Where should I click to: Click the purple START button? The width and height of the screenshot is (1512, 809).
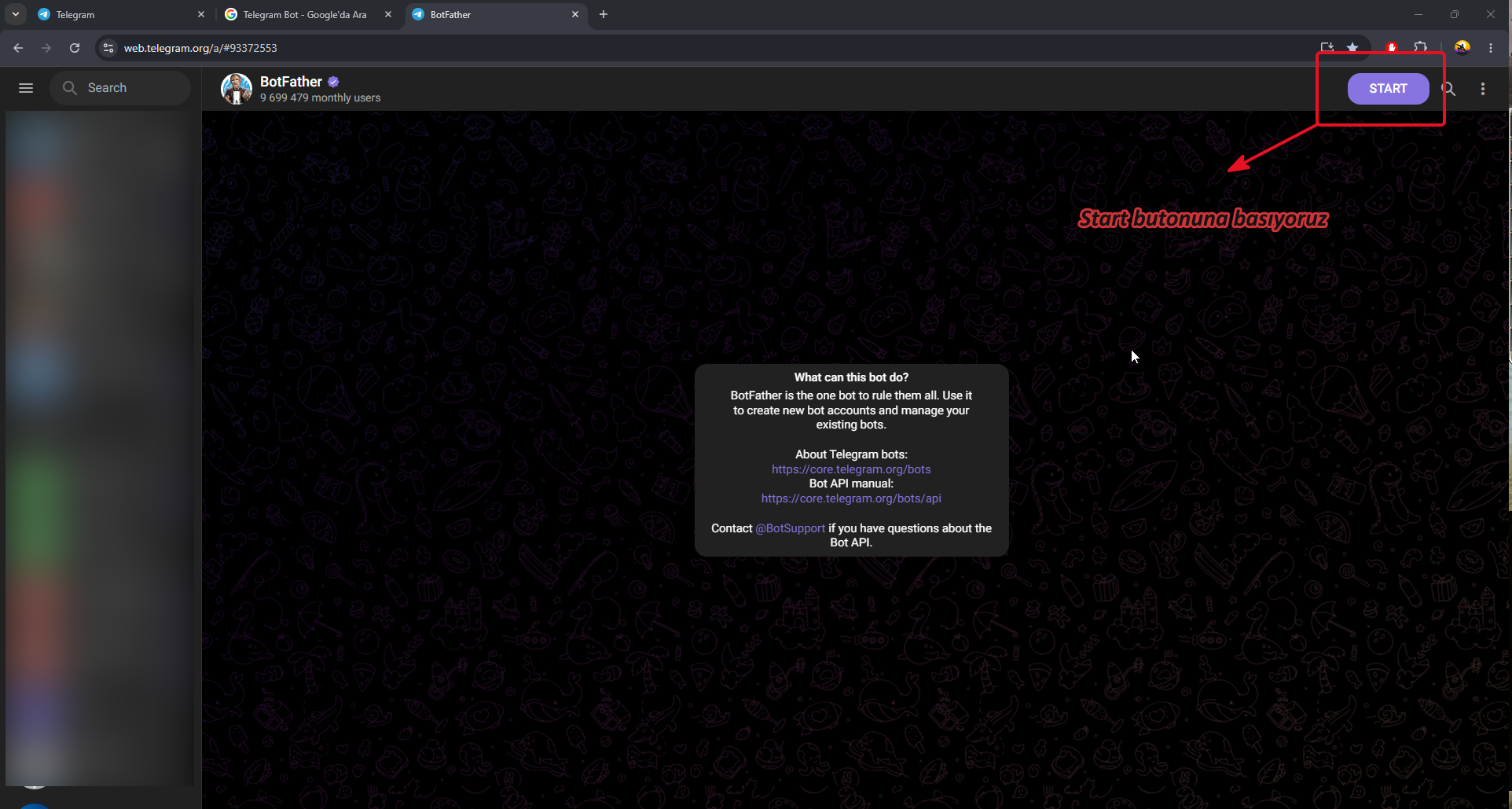pyautogui.click(x=1388, y=89)
